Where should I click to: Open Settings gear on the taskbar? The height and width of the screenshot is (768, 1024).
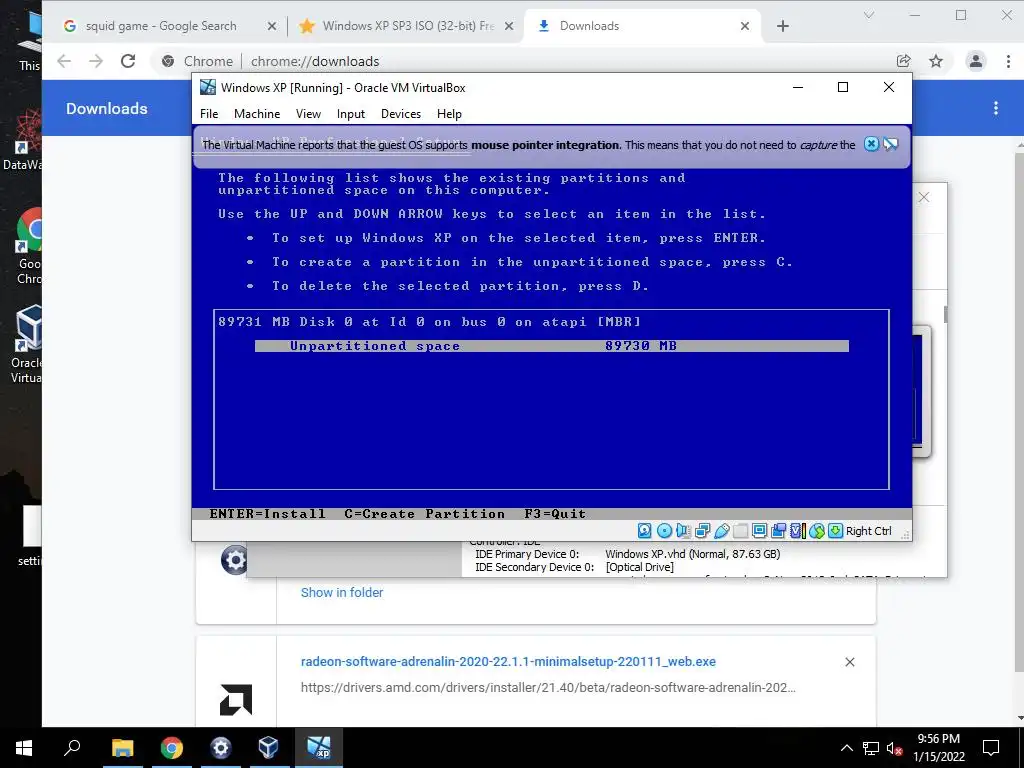tap(221, 748)
